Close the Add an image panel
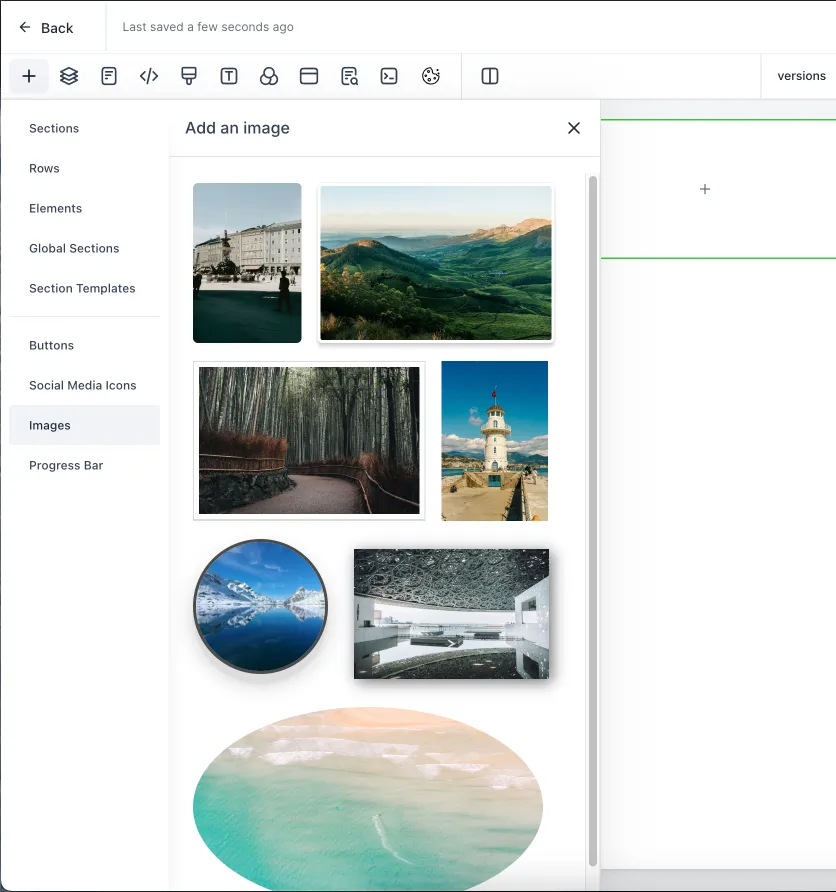The height and width of the screenshot is (892, 836). click(574, 128)
